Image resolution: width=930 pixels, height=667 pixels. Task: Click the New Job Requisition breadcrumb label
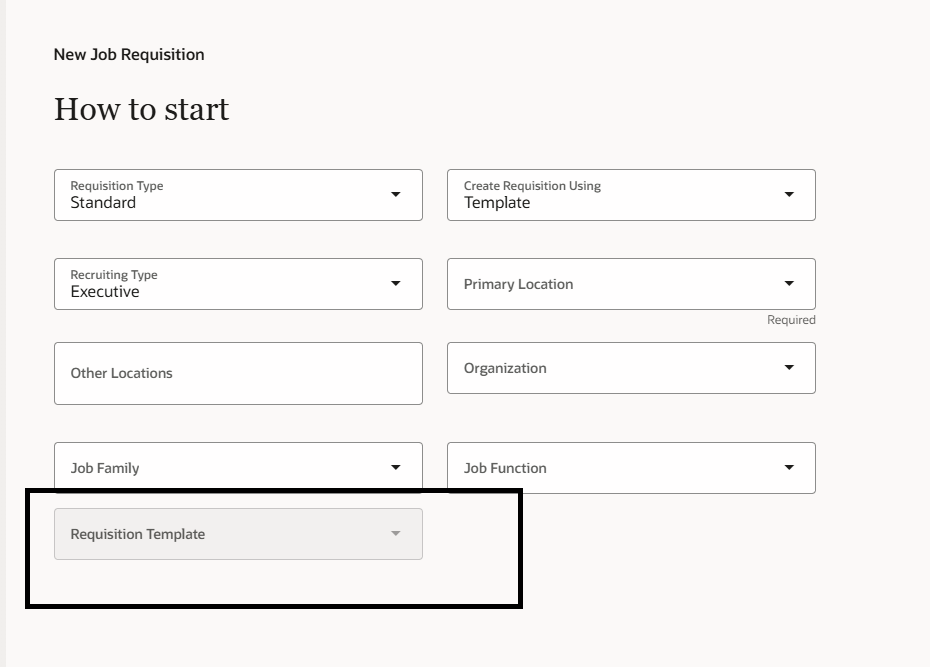click(128, 54)
